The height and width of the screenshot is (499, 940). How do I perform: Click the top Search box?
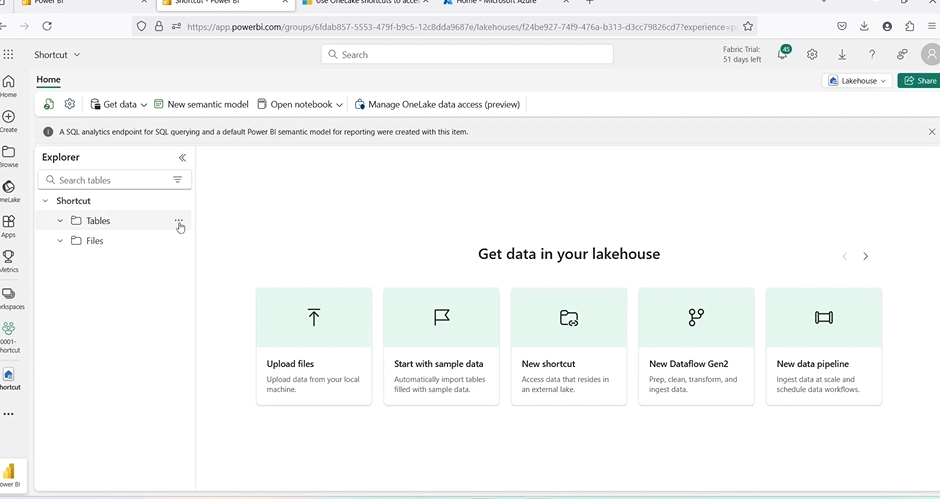[x=467, y=55]
